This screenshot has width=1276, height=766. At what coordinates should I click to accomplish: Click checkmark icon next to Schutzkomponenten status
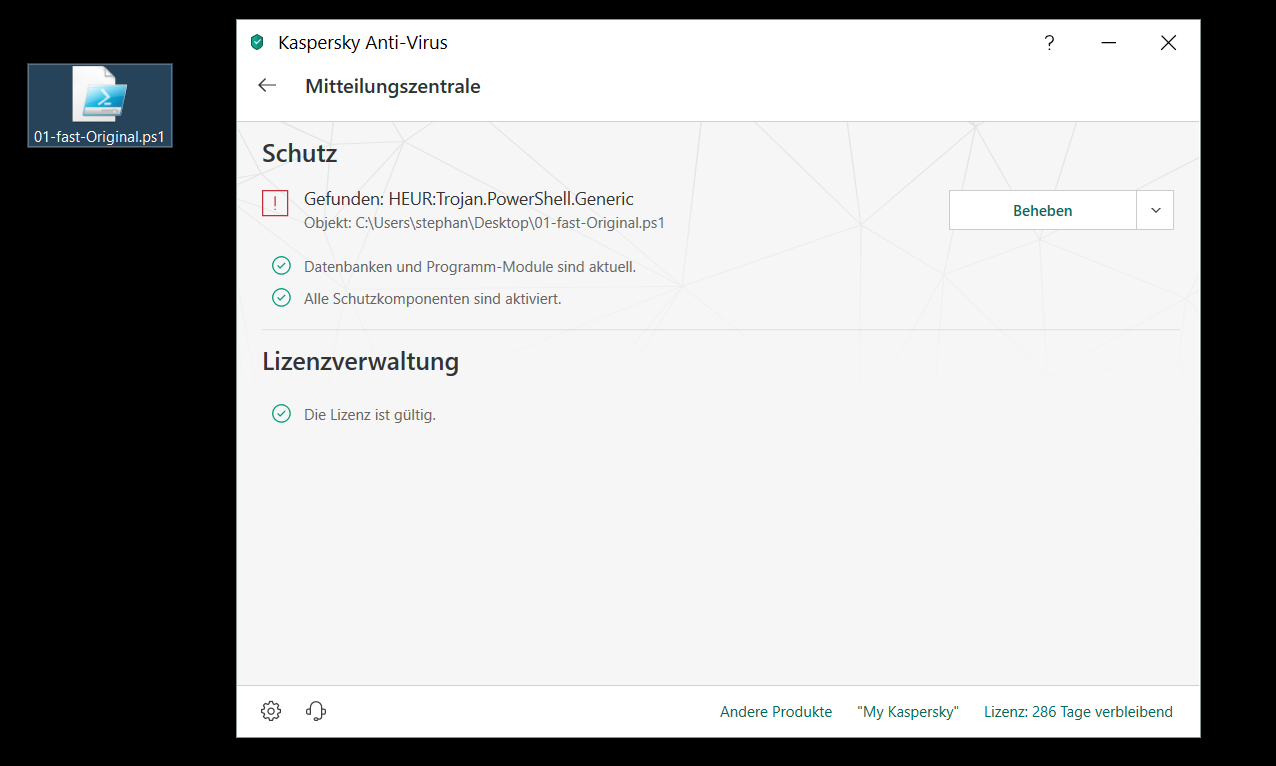(x=281, y=297)
